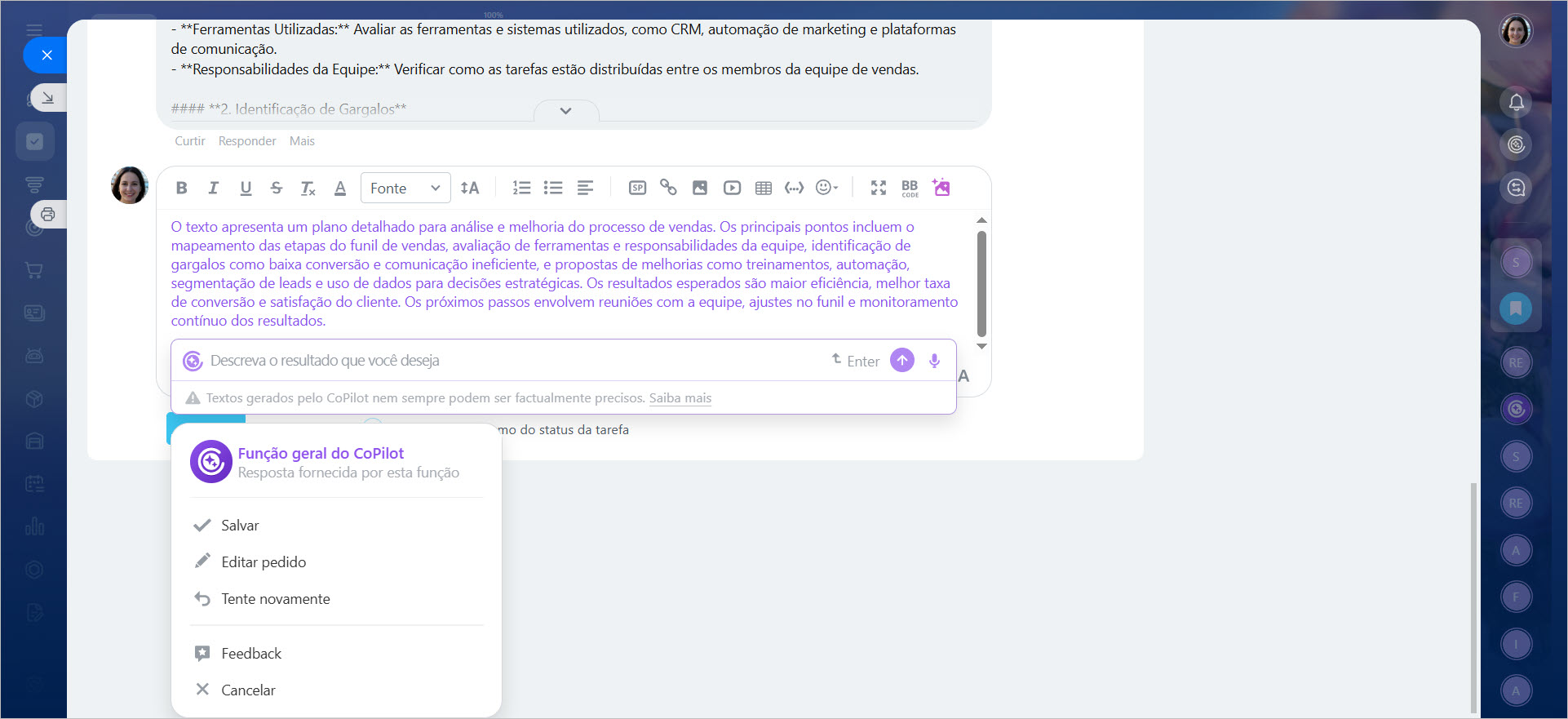1568x719 pixels.
Task: Click Responder under the comment
Action: (x=247, y=141)
